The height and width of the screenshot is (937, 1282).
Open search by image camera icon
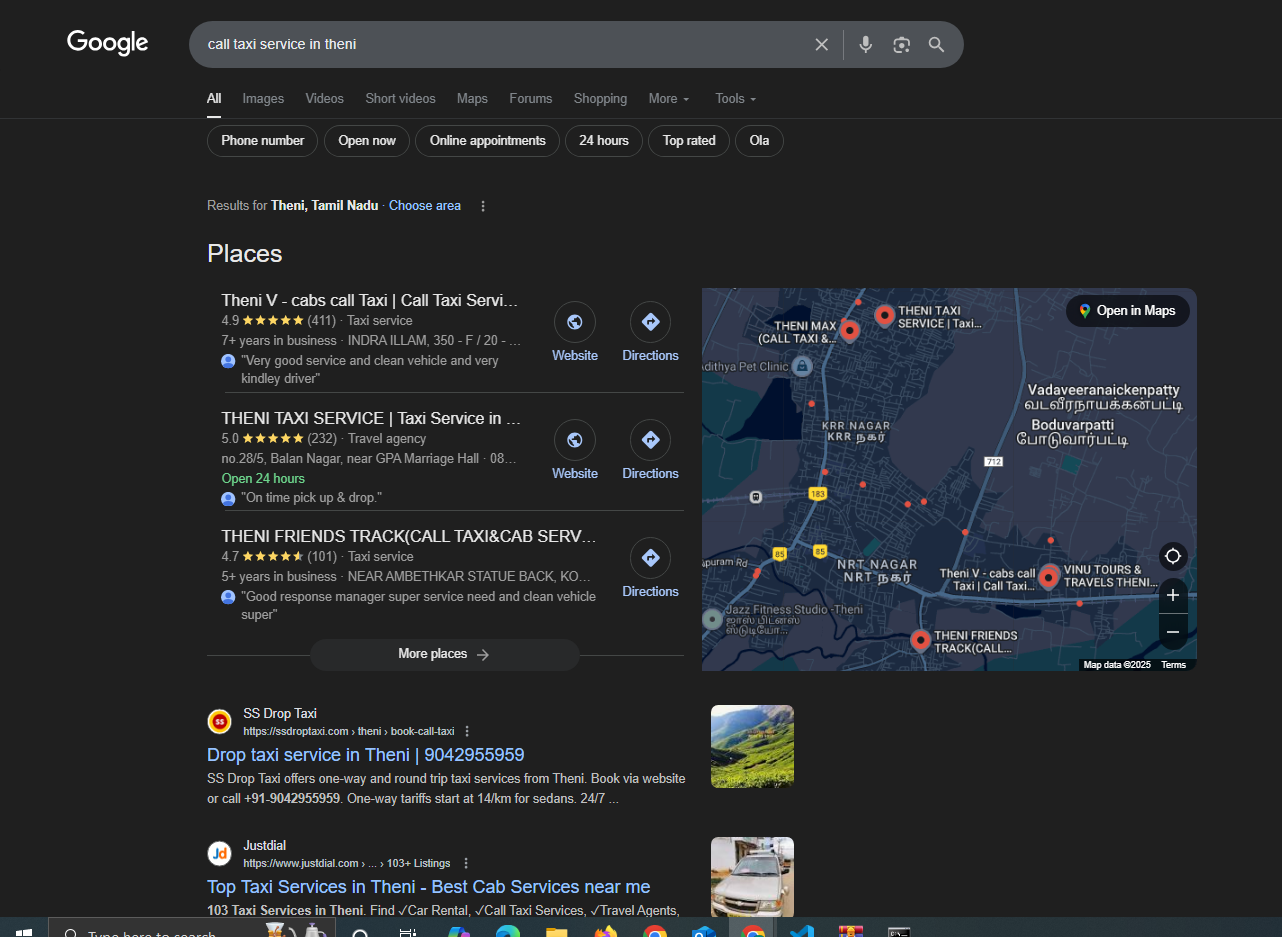pyautogui.click(x=902, y=45)
